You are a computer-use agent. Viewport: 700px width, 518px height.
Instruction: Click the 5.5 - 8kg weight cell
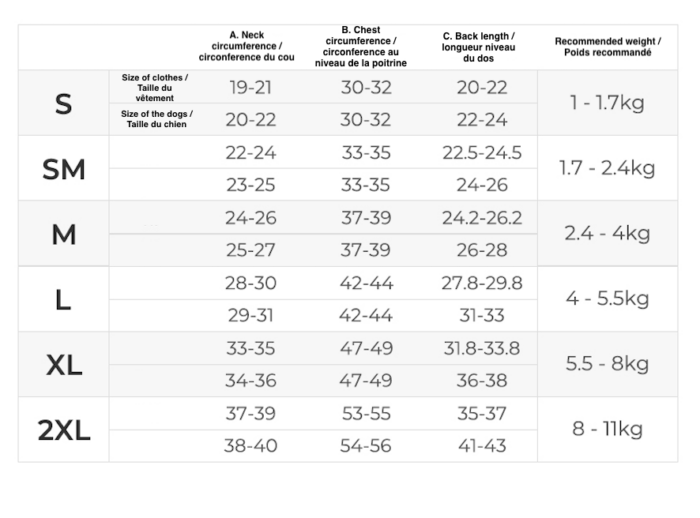(x=607, y=364)
